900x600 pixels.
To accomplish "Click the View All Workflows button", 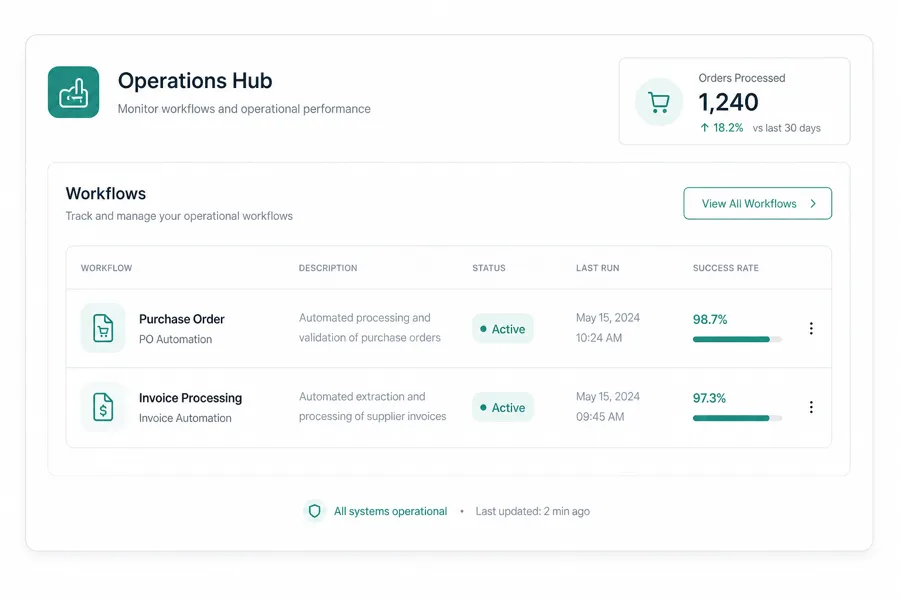I will 758,203.
